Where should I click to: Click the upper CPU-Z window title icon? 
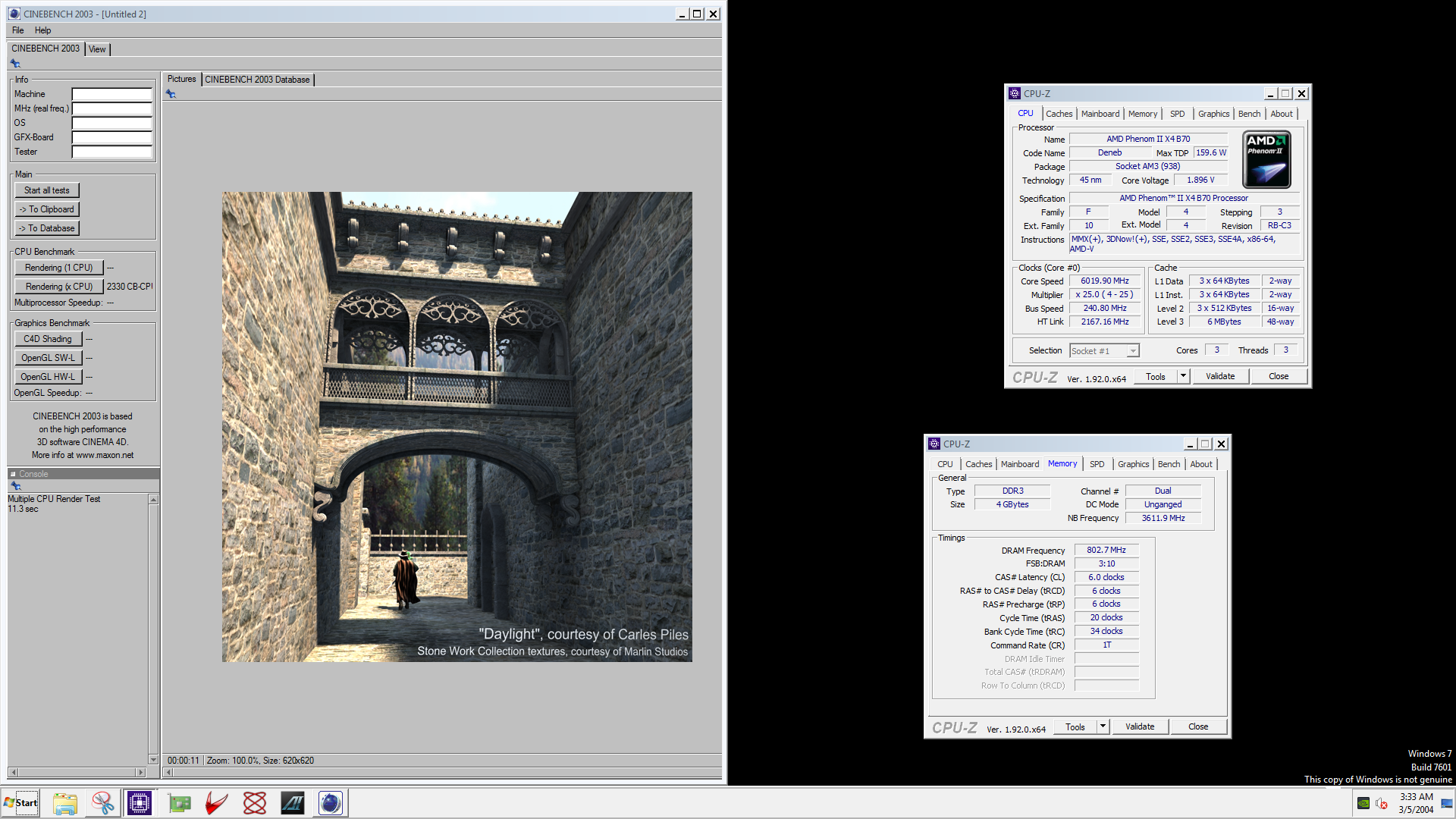tap(1015, 93)
